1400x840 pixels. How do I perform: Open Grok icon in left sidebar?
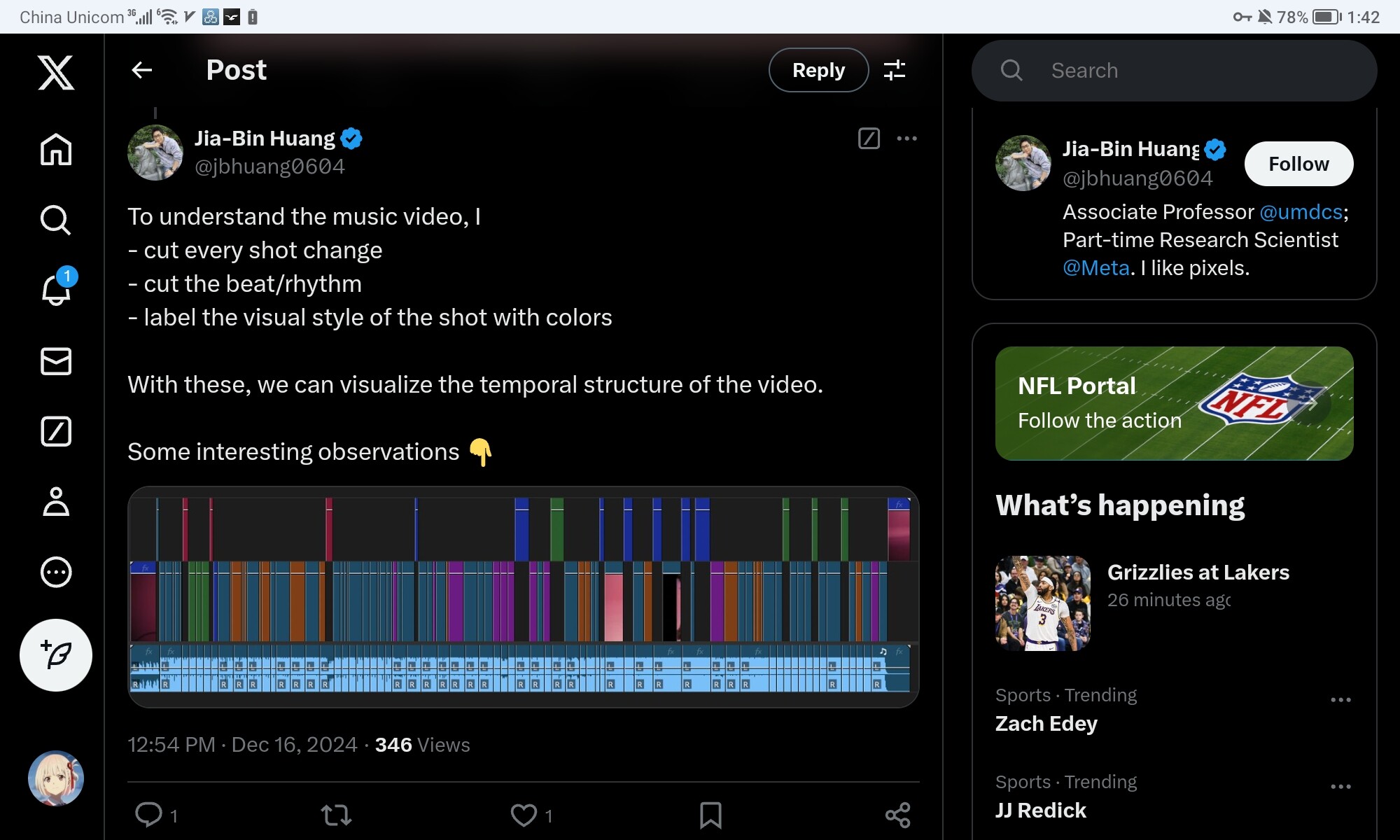(56, 431)
